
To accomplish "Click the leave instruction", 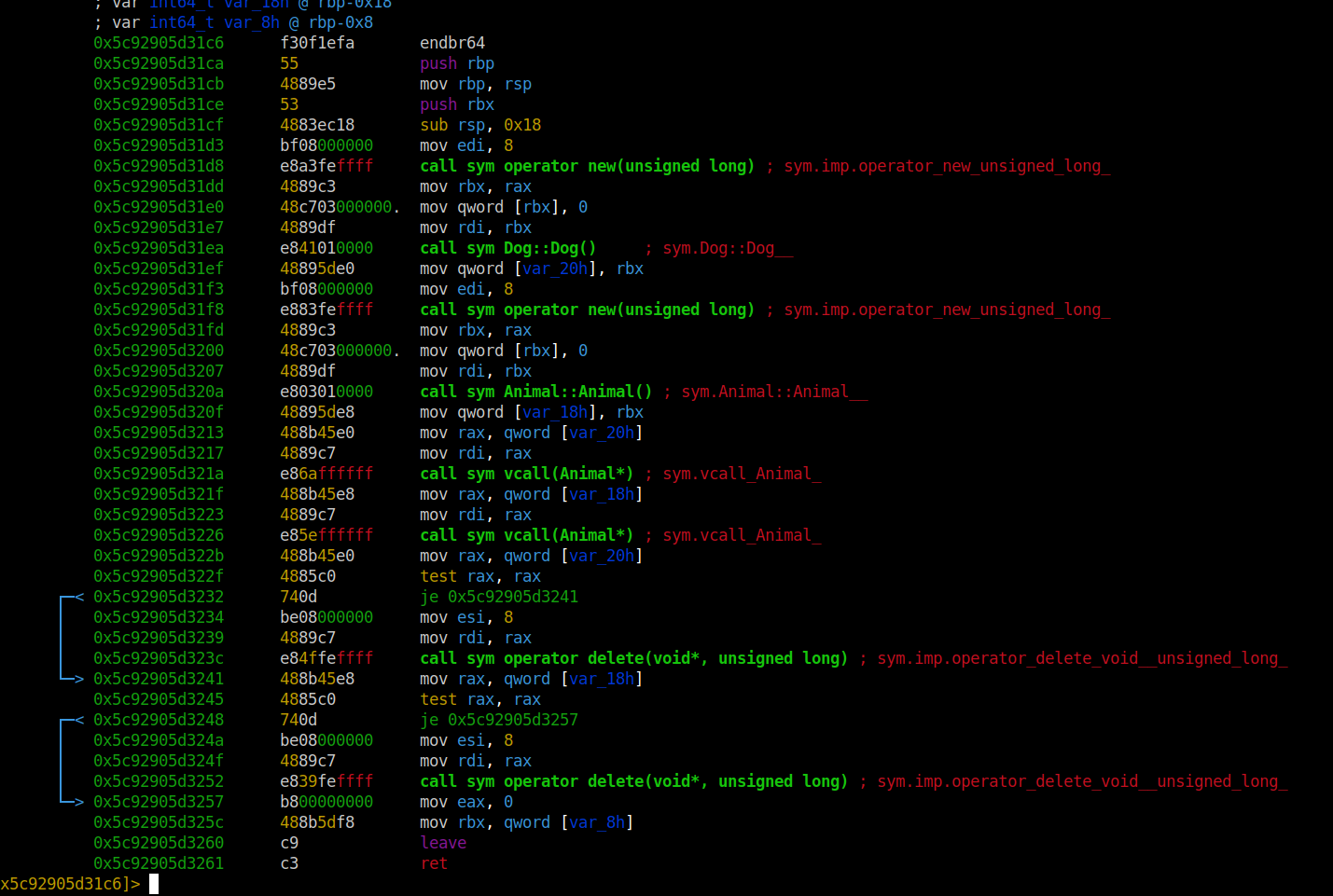I will point(443,843).
